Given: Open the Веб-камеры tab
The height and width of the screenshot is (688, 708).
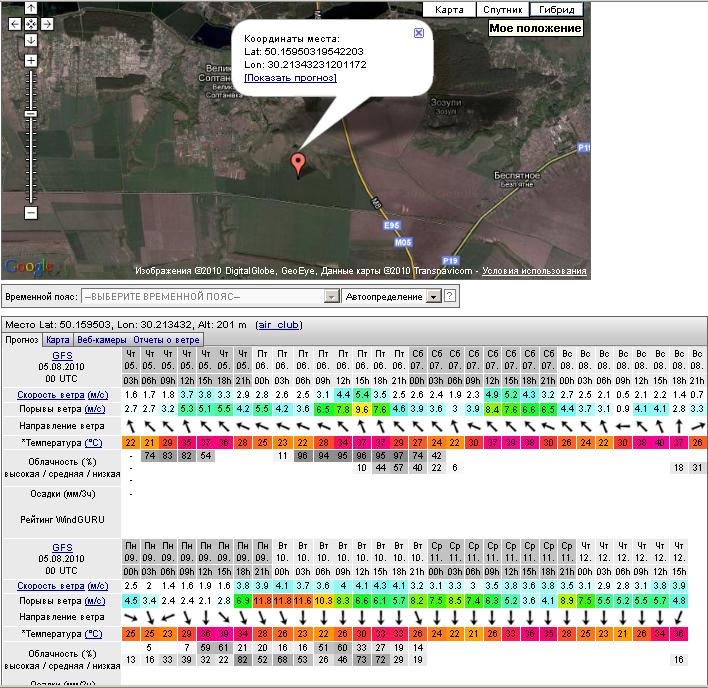Looking at the screenshot, I should pos(105,340).
